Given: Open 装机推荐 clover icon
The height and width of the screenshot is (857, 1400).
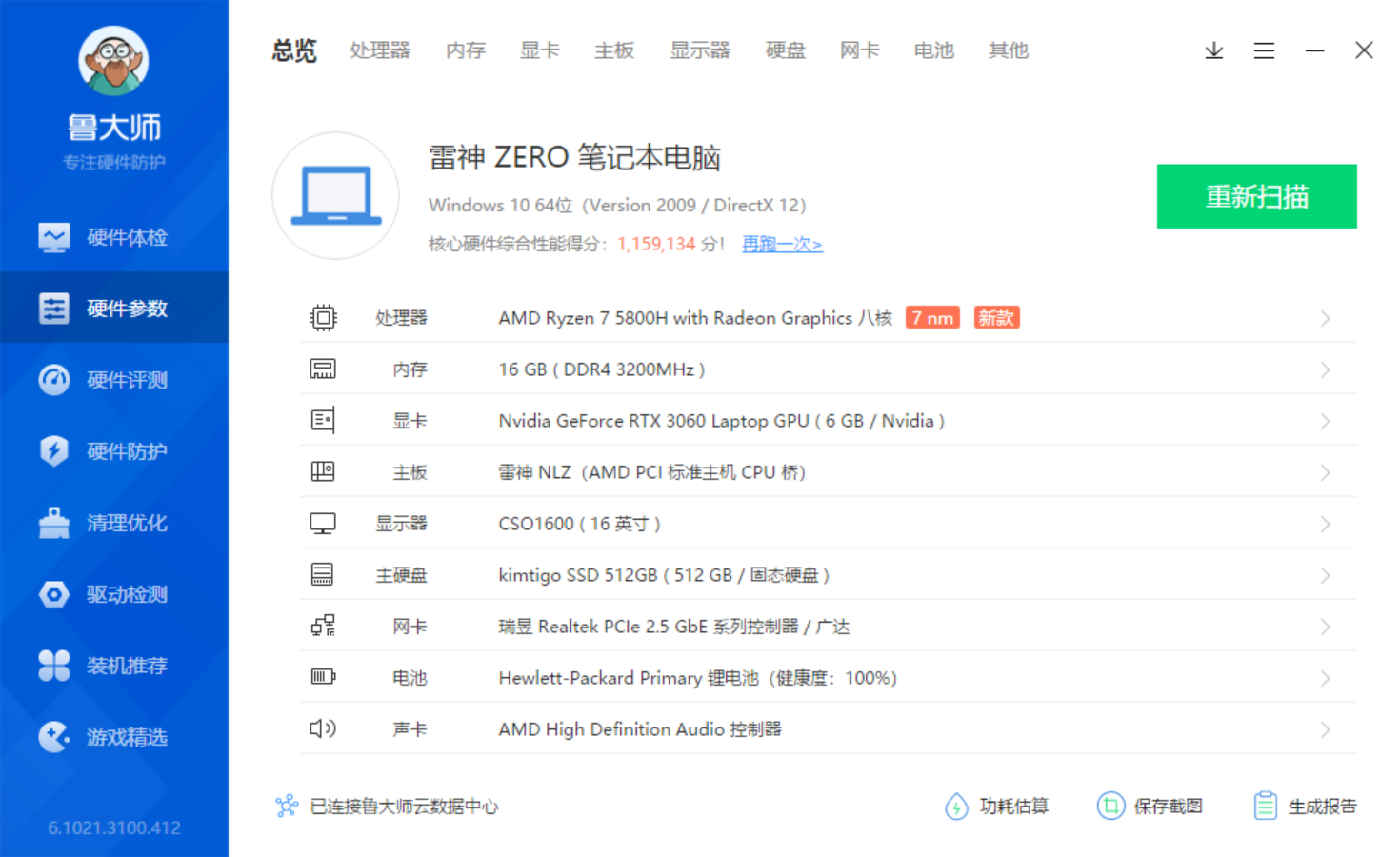Looking at the screenshot, I should pyautogui.click(x=54, y=666).
